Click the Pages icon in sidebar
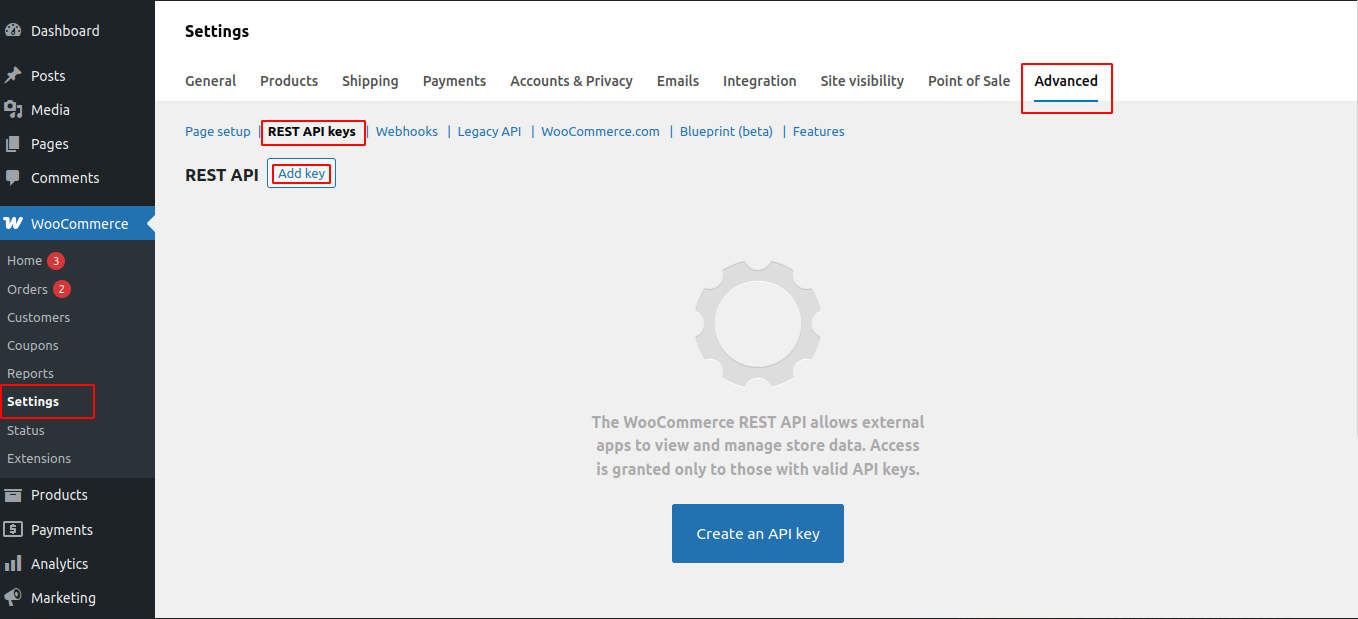1358x619 pixels. (13, 144)
